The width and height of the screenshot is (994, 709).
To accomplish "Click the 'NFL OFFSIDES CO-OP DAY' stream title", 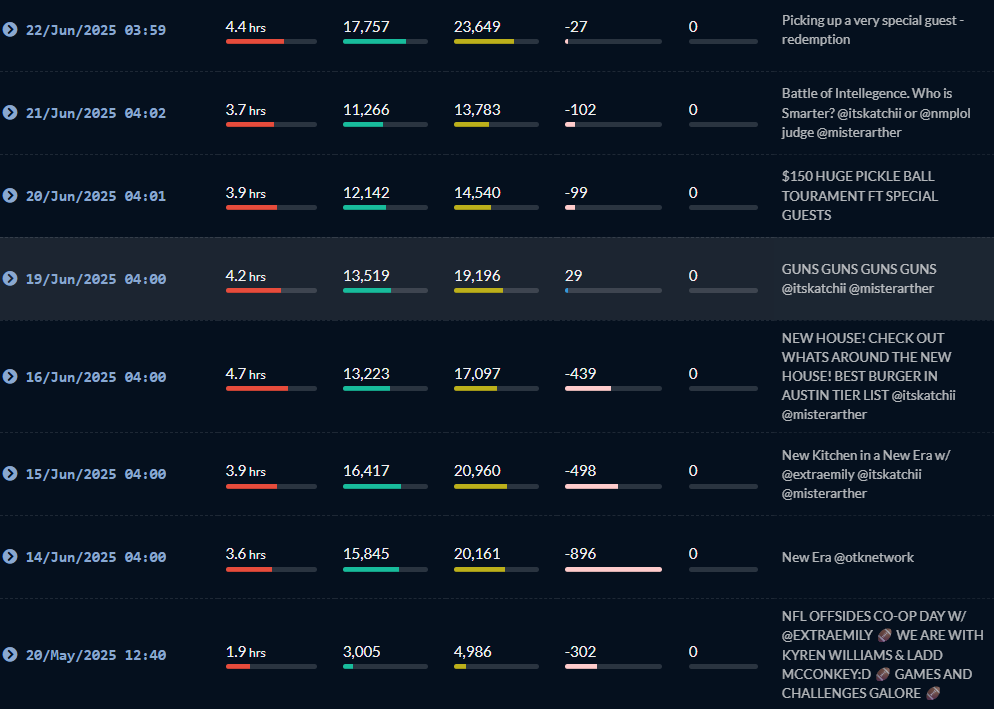I will pyautogui.click(x=882, y=654).
